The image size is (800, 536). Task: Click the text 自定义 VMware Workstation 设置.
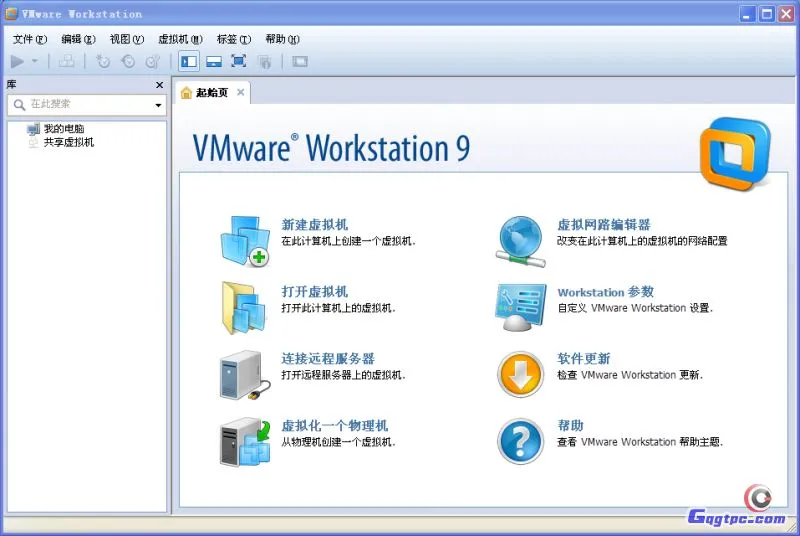pos(635,308)
